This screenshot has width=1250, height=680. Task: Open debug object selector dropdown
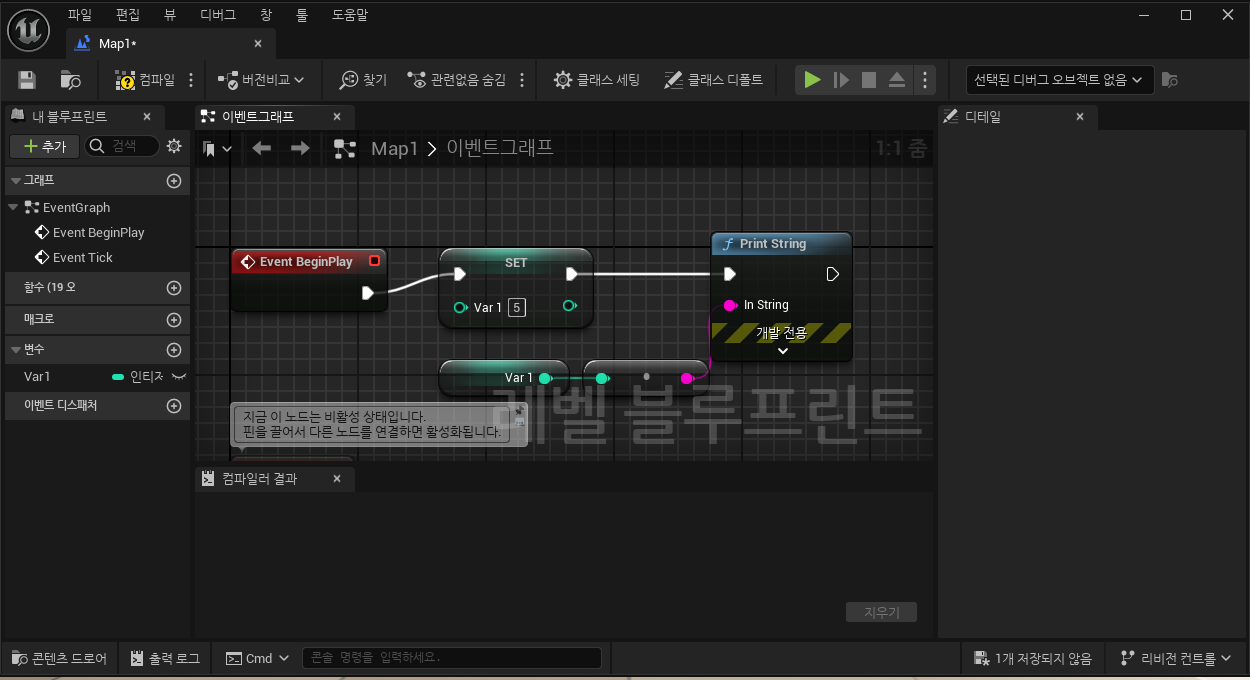(1060, 80)
